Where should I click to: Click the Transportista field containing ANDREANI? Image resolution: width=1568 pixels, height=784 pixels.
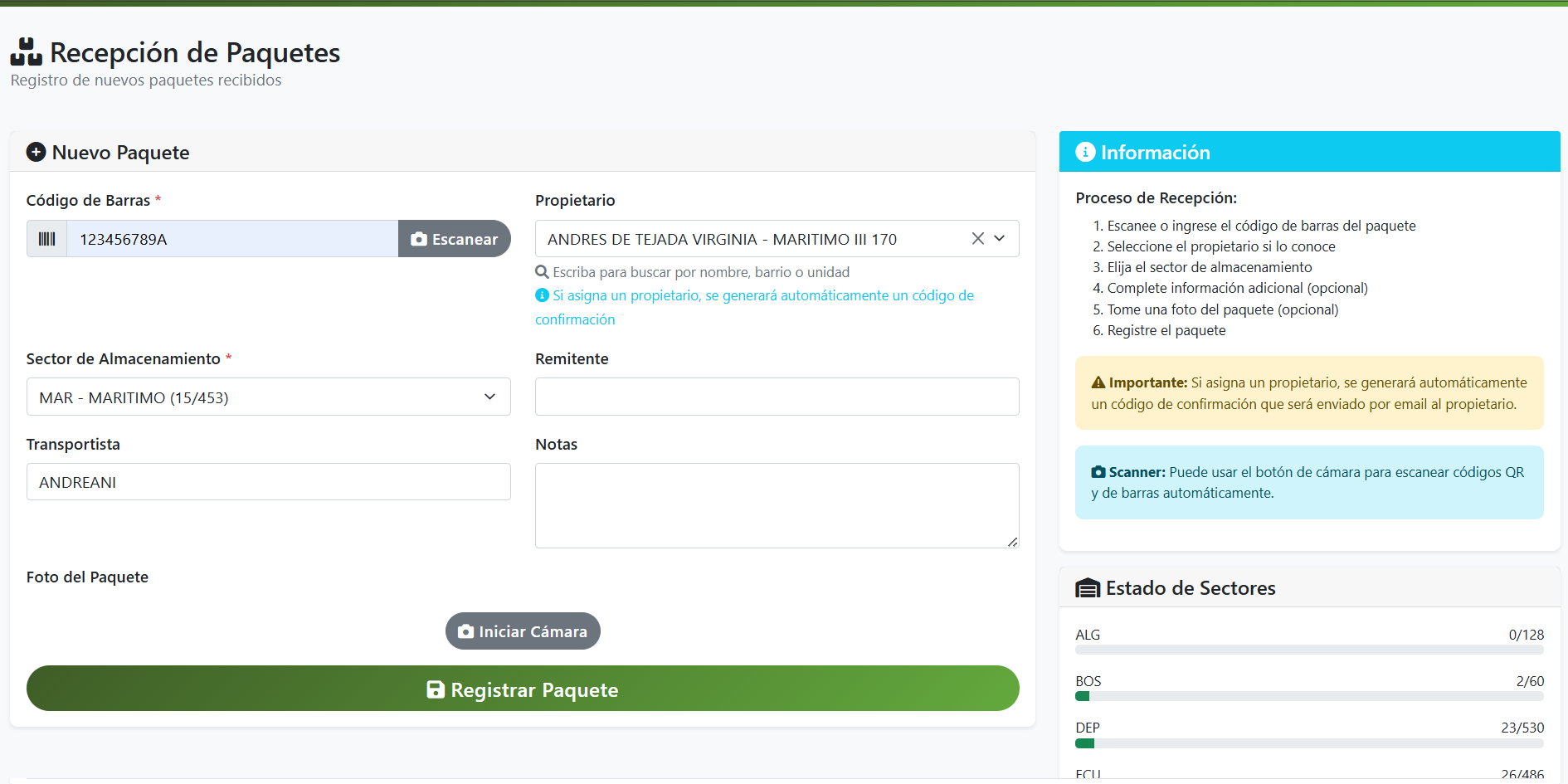click(269, 482)
